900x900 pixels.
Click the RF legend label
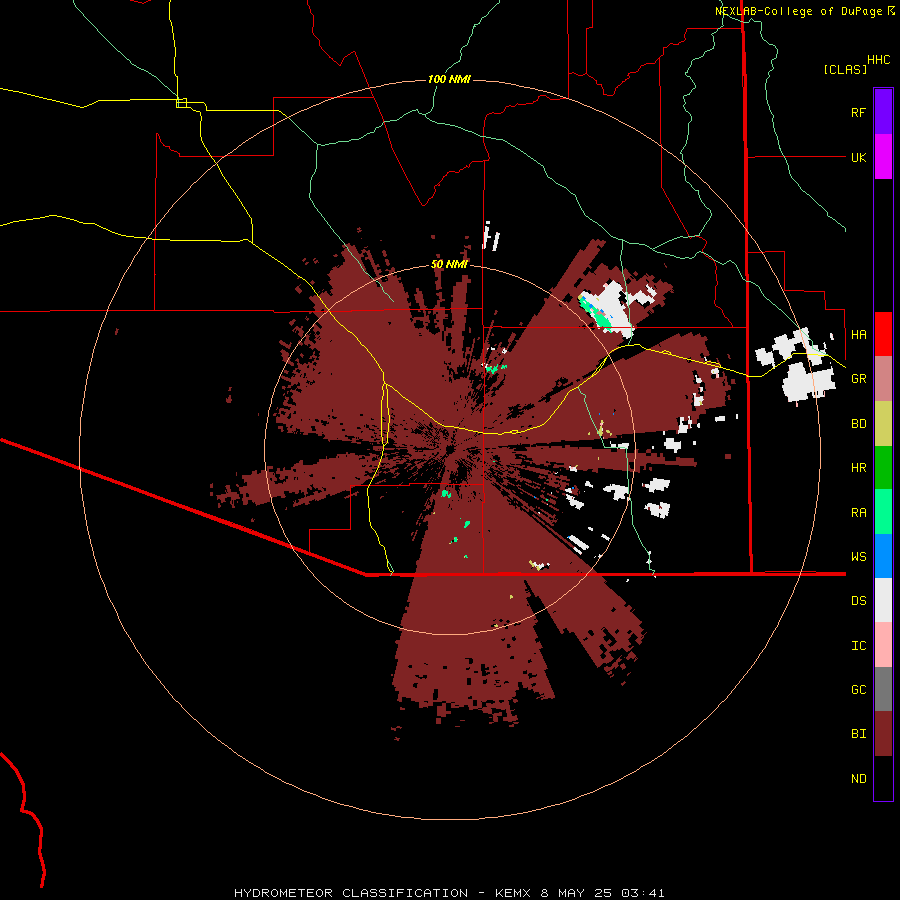[x=858, y=112]
